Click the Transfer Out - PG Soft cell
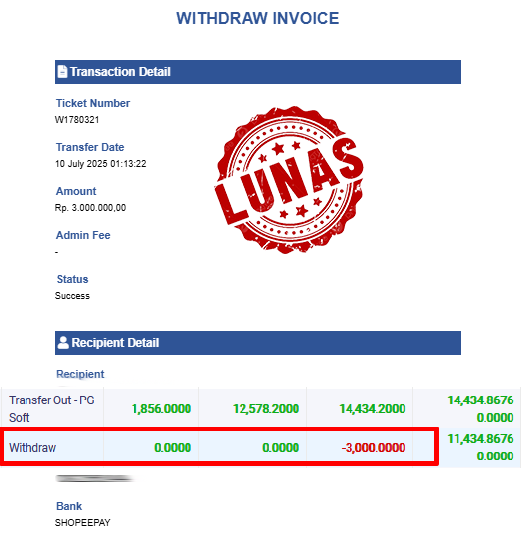Image resolution: width=521 pixels, height=548 pixels. point(52,409)
